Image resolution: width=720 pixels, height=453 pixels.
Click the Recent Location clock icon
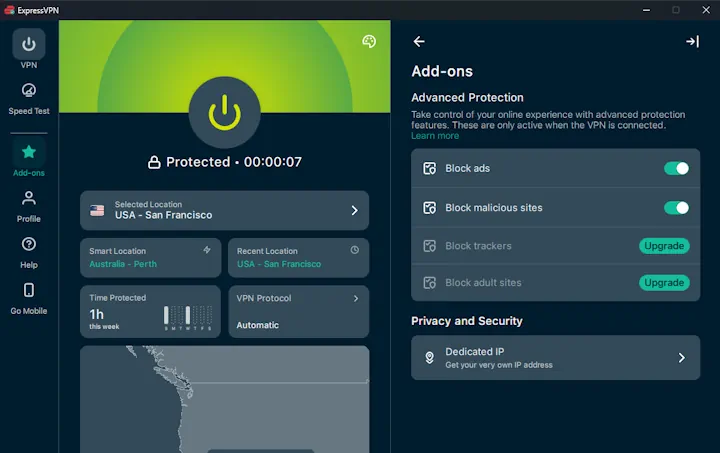[354, 250]
